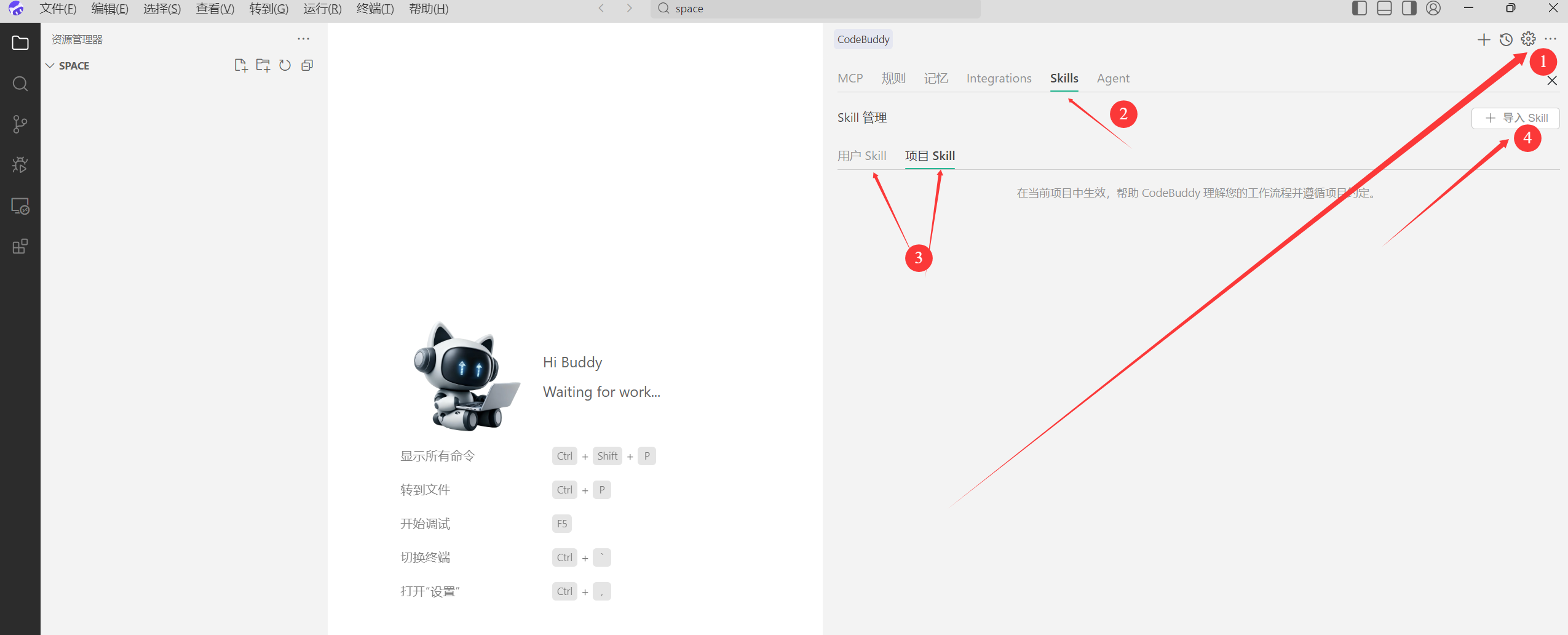Toggle primary sidebar layout icon
The width and height of the screenshot is (1568, 635).
1360,8
